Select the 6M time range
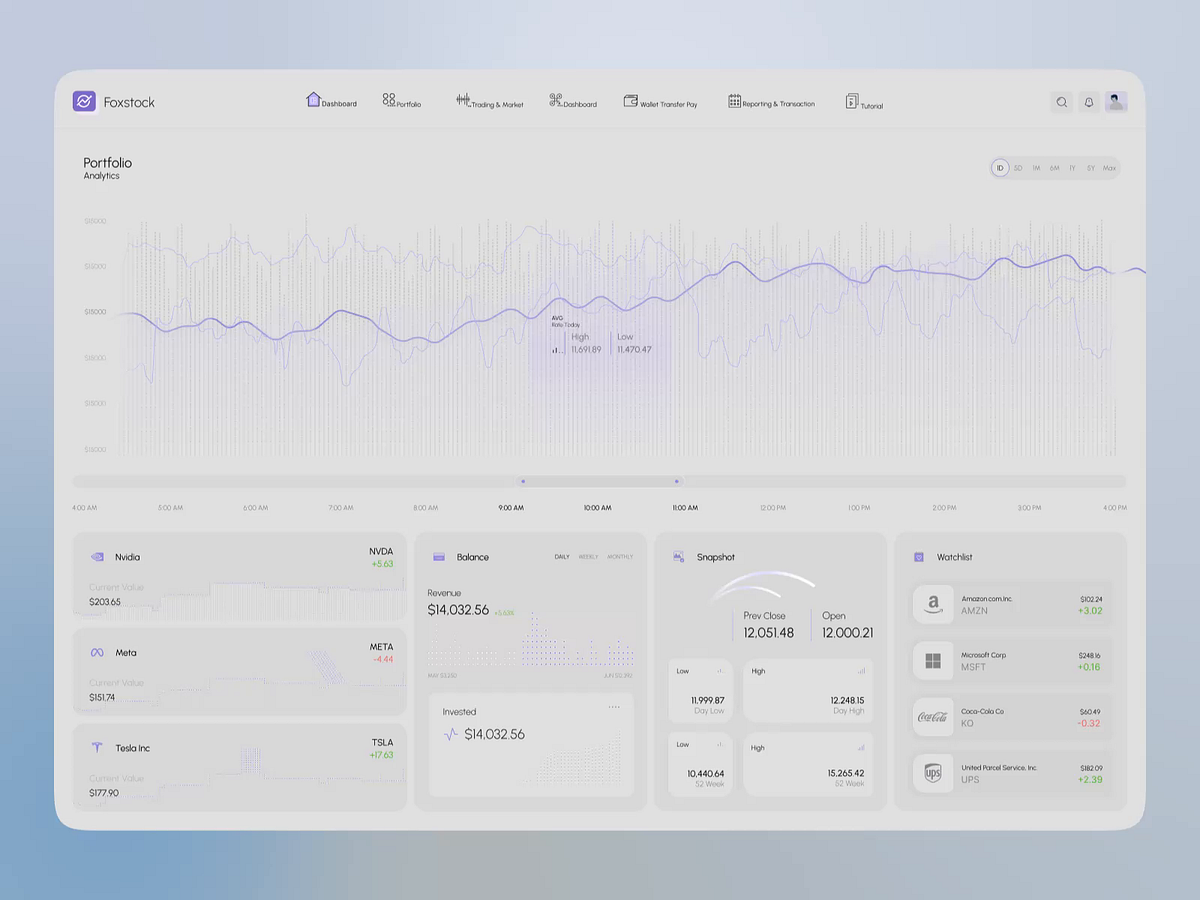 pyautogui.click(x=1054, y=168)
